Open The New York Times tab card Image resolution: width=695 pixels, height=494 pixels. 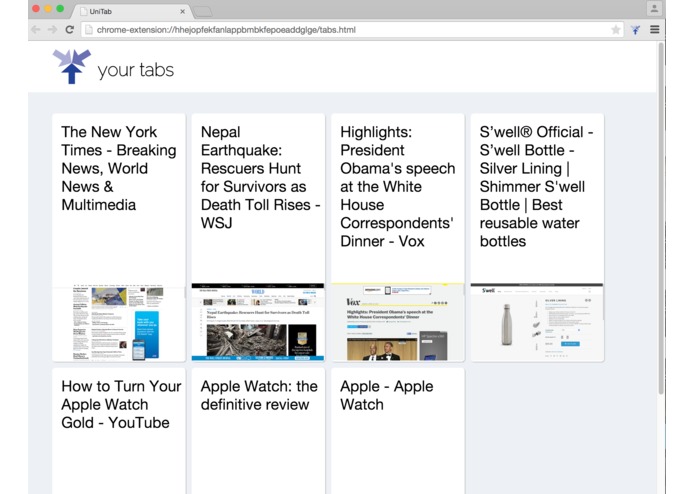pyautogui.click(x=118, y=237)
